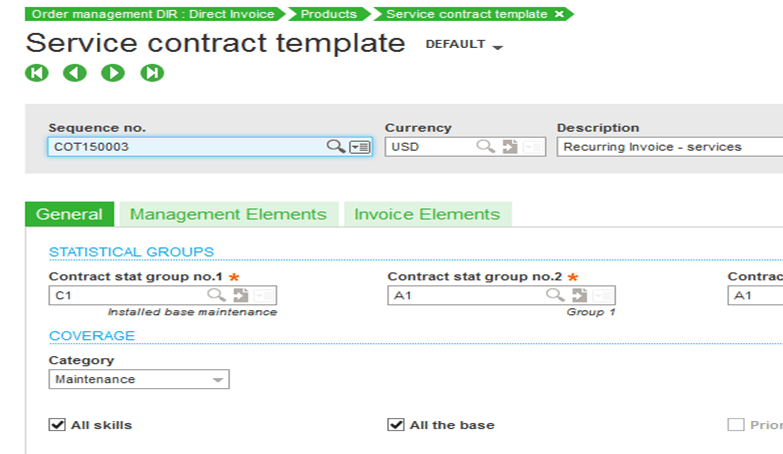Select the General tab
The image size is (783, 454).
click(x=69, y=214)
